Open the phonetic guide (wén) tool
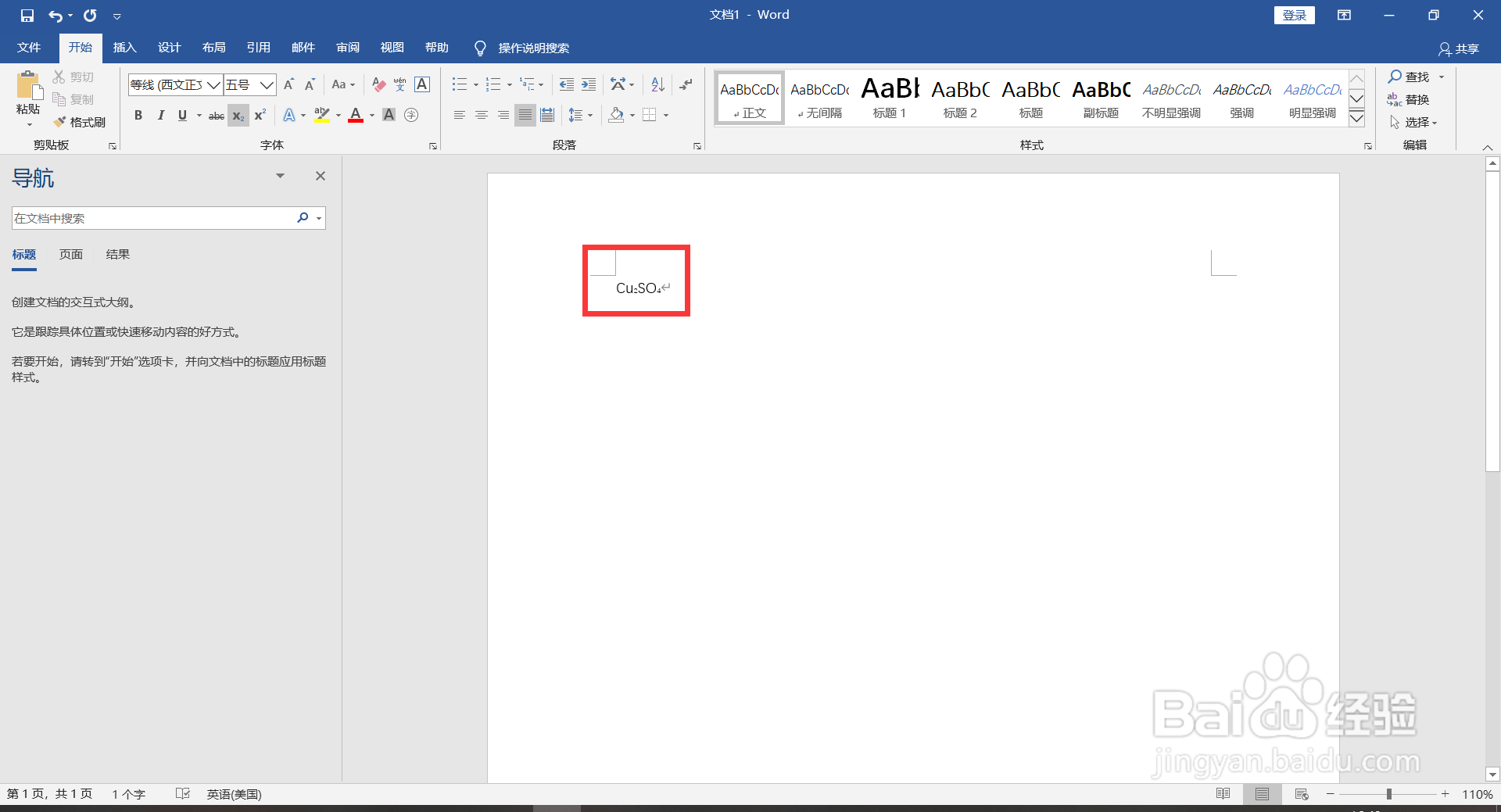Viewport: 1501px width, 812px height. 400,84
